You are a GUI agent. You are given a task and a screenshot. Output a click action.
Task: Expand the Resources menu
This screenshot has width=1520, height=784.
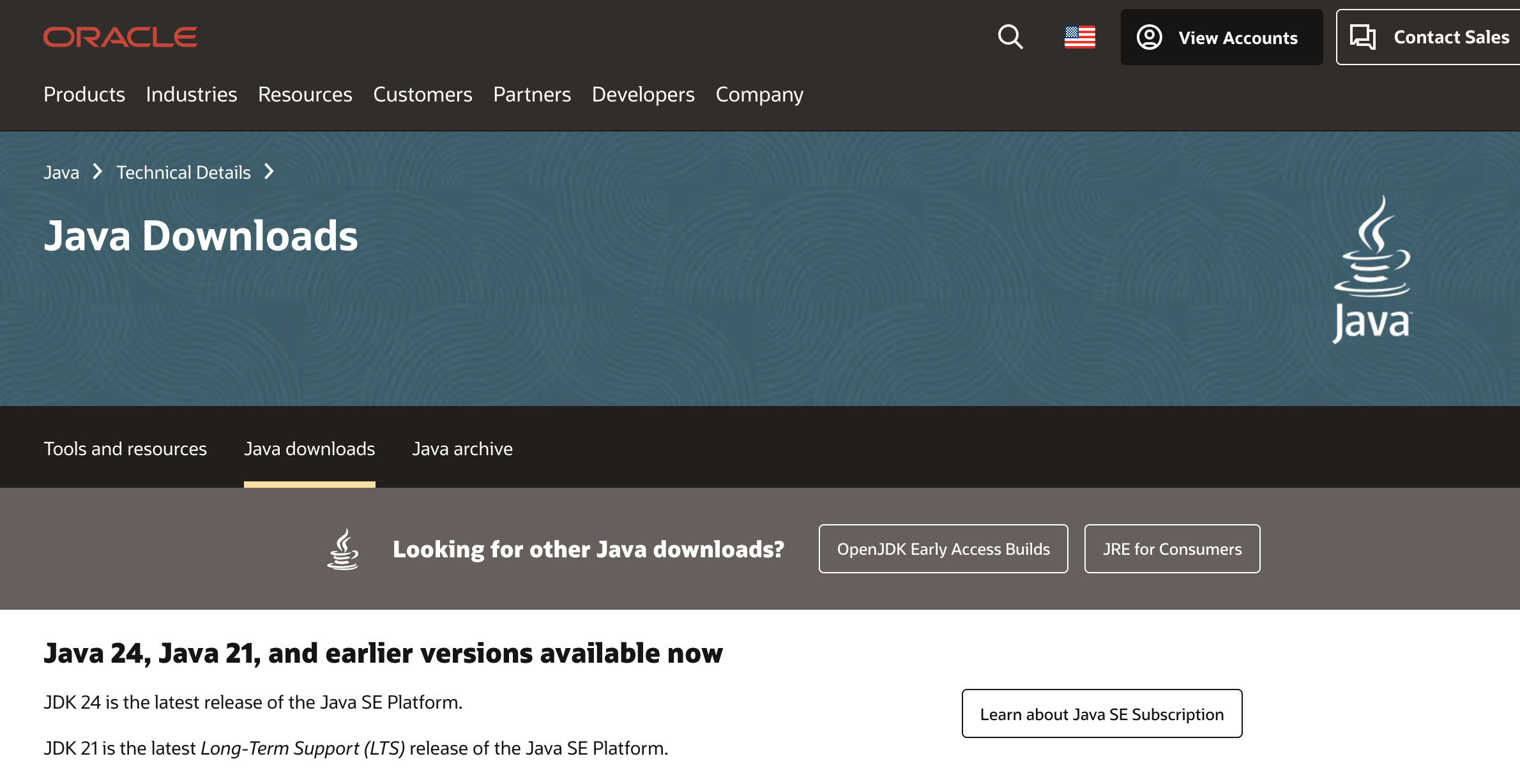coord(305,94)
